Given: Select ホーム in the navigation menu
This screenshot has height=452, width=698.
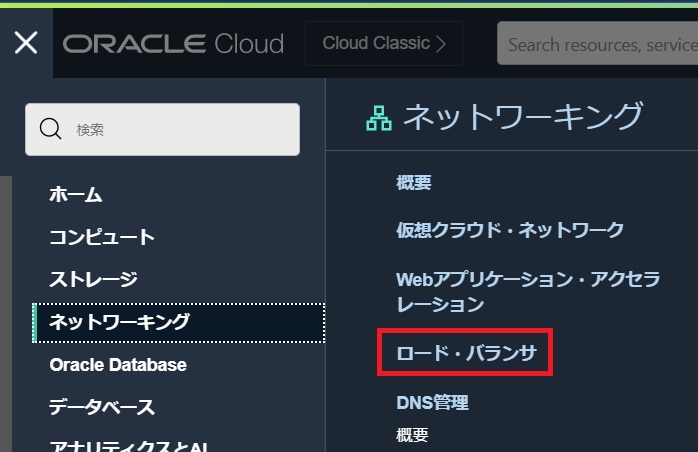Looking at the screenshot, I should click(76, 195).
